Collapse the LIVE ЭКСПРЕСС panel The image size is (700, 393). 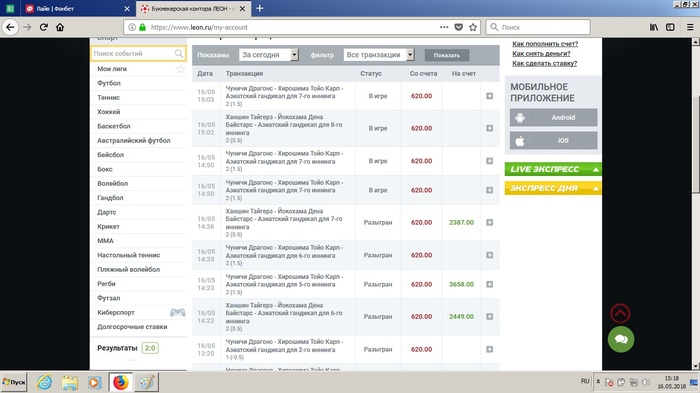596,169
